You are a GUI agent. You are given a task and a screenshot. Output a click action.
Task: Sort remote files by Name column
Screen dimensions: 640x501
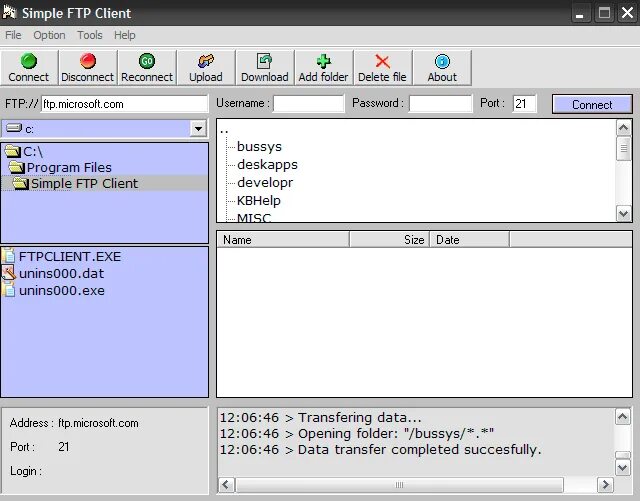[283, 240]
